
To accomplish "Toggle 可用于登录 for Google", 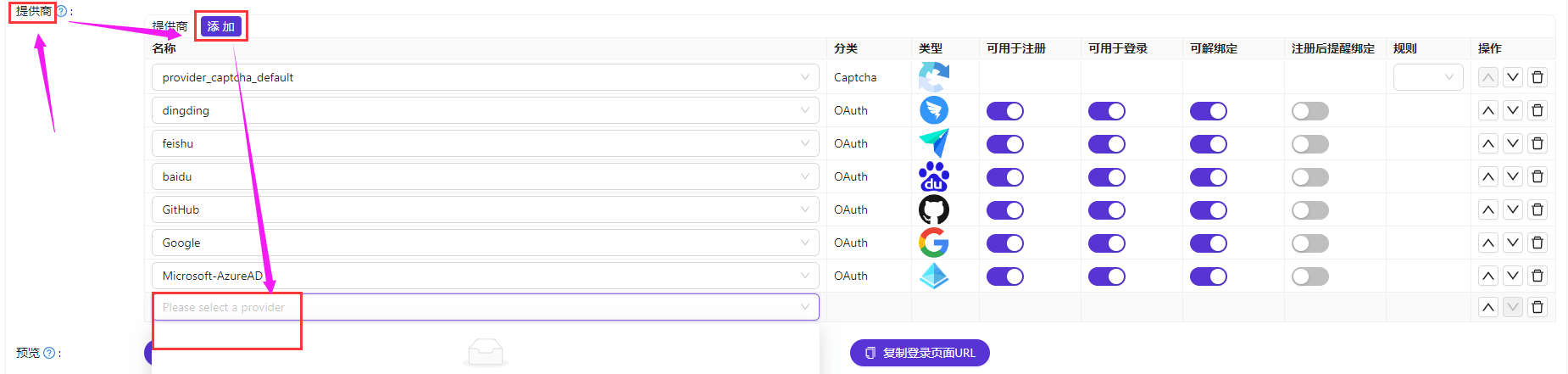I will 1107,243.
